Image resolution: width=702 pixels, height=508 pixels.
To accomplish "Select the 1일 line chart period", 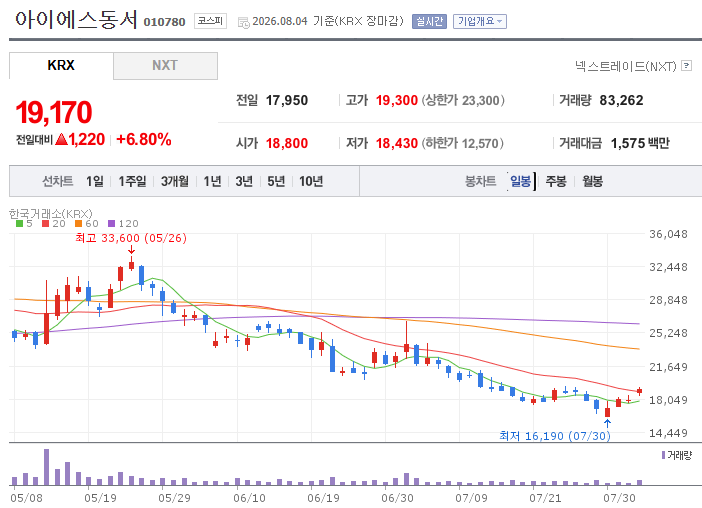I will (94, 181).
